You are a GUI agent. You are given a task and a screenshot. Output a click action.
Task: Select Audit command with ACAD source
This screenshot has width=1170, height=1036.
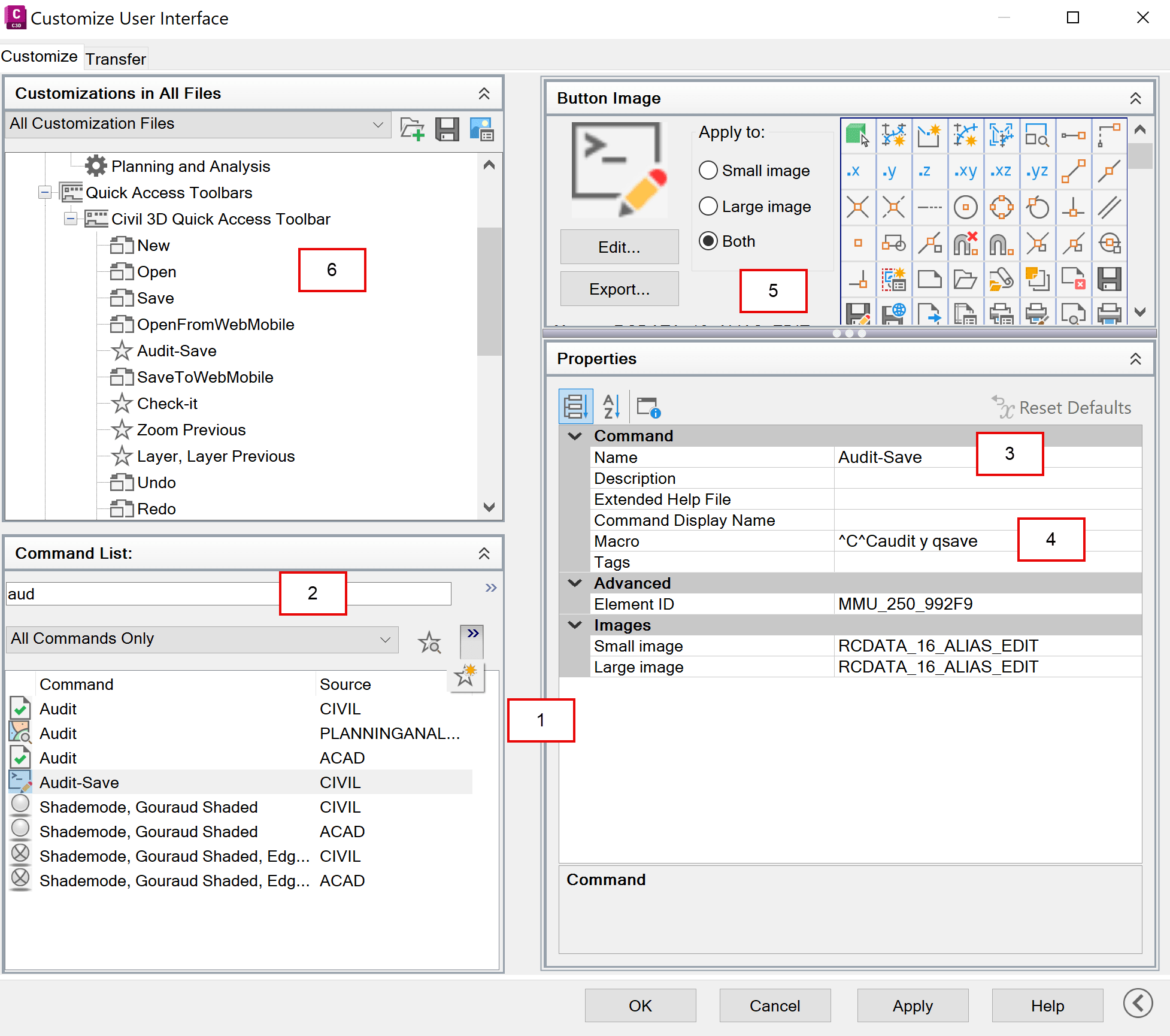[x=241, y=758]
